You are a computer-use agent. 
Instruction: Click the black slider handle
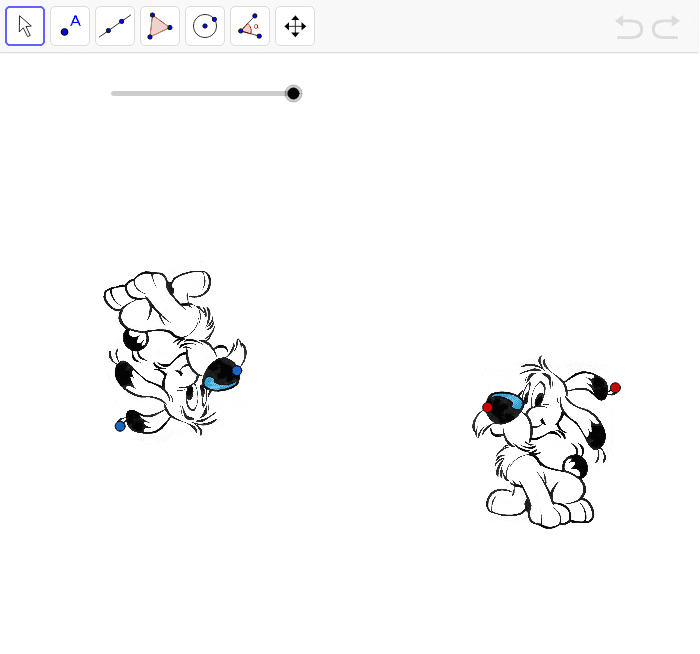click(x=293, y=94)
